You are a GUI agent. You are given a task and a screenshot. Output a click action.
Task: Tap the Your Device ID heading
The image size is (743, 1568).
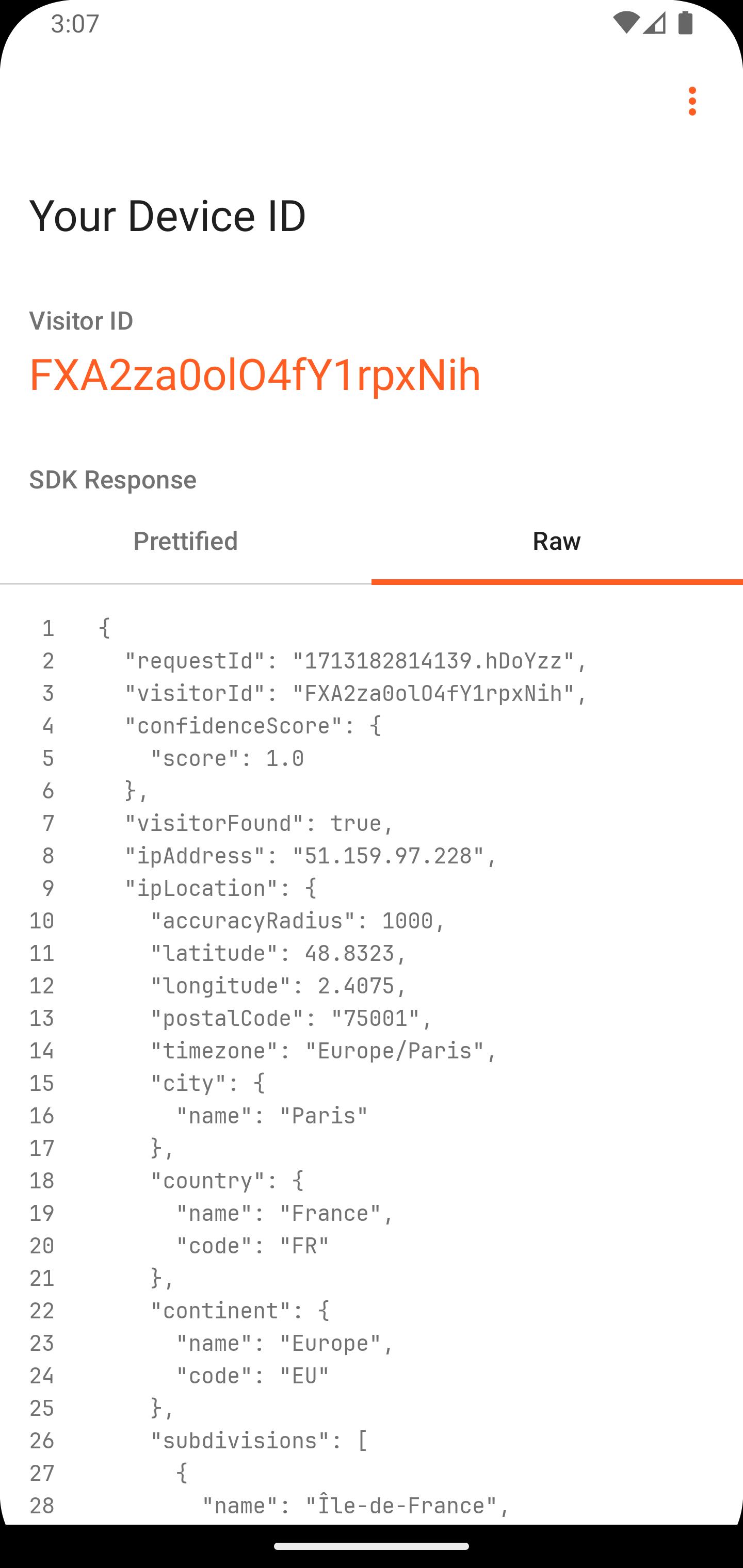[x=168, y=216]
